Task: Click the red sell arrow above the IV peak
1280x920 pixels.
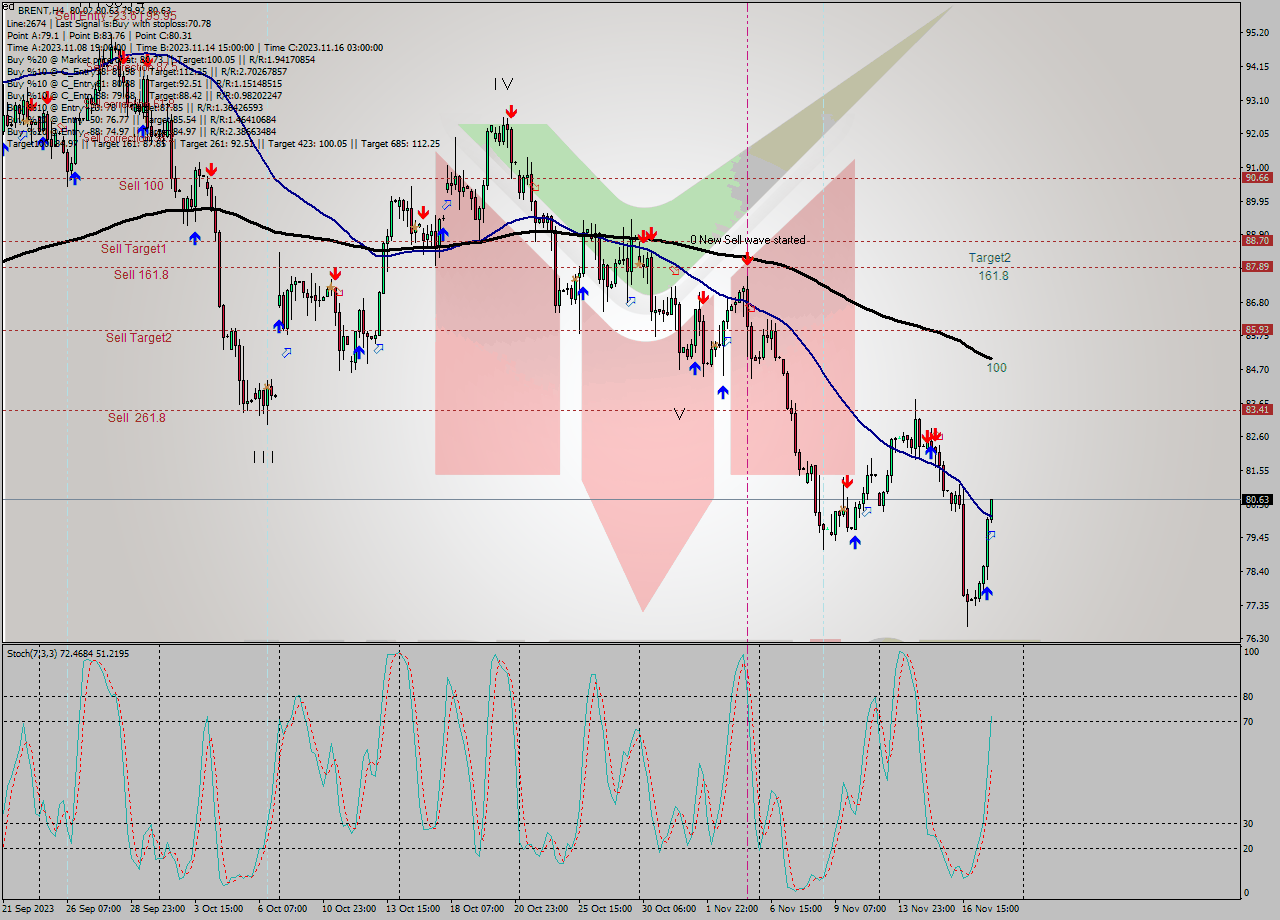Action: [x=511, y=111]
